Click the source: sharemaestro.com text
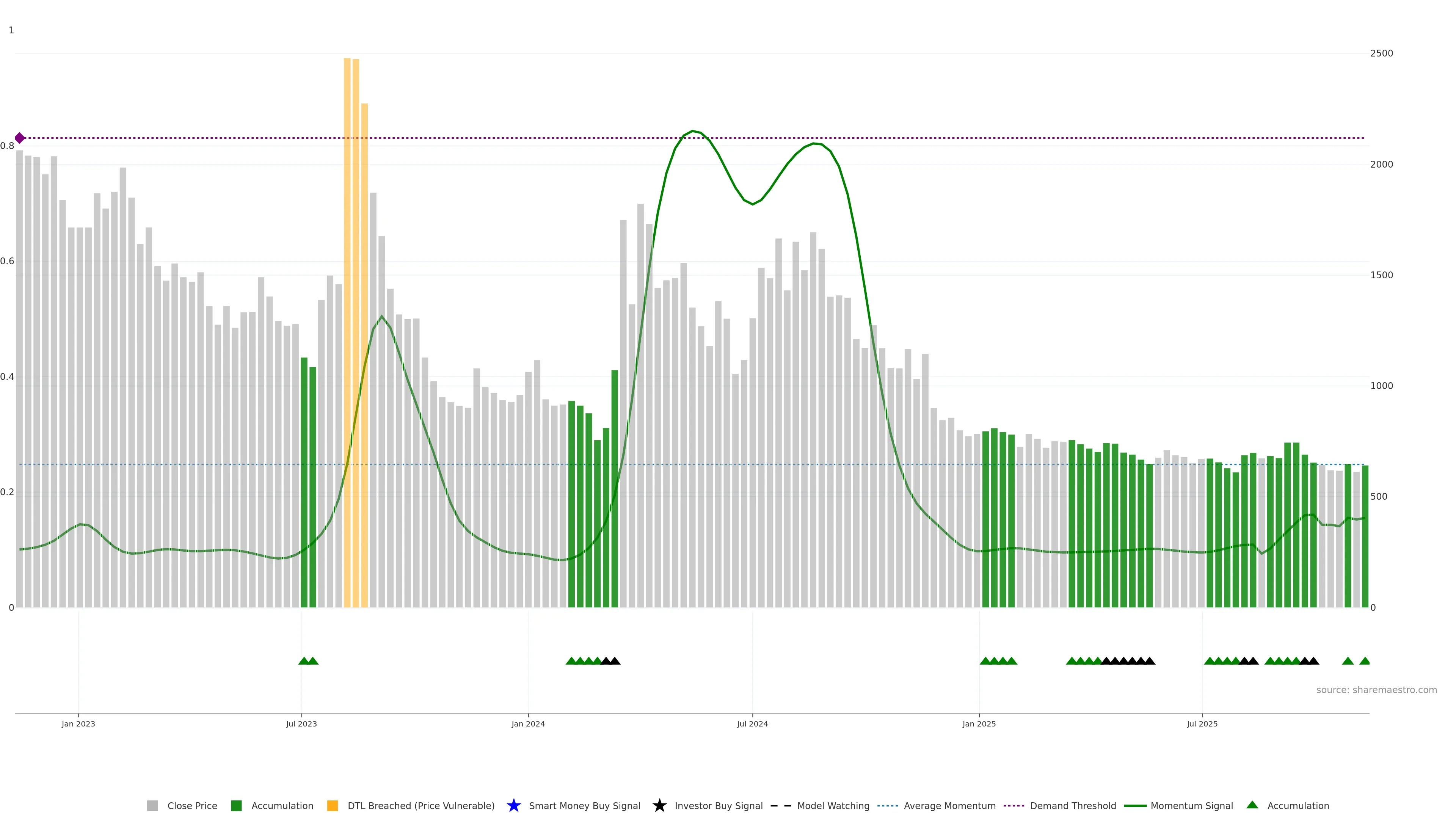 point(1376,690)
